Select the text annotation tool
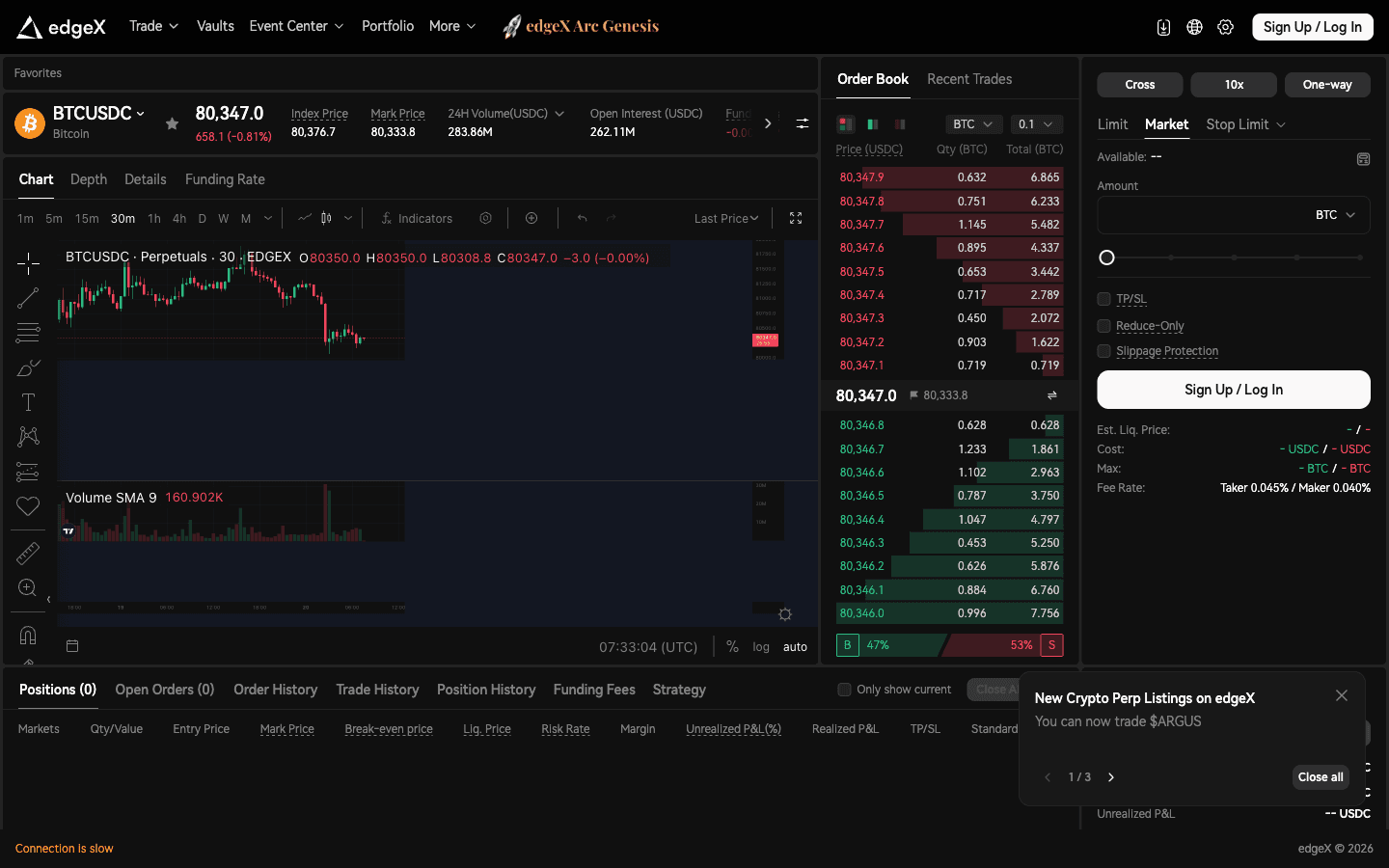1389x868 pixels. tap(28, 402)
